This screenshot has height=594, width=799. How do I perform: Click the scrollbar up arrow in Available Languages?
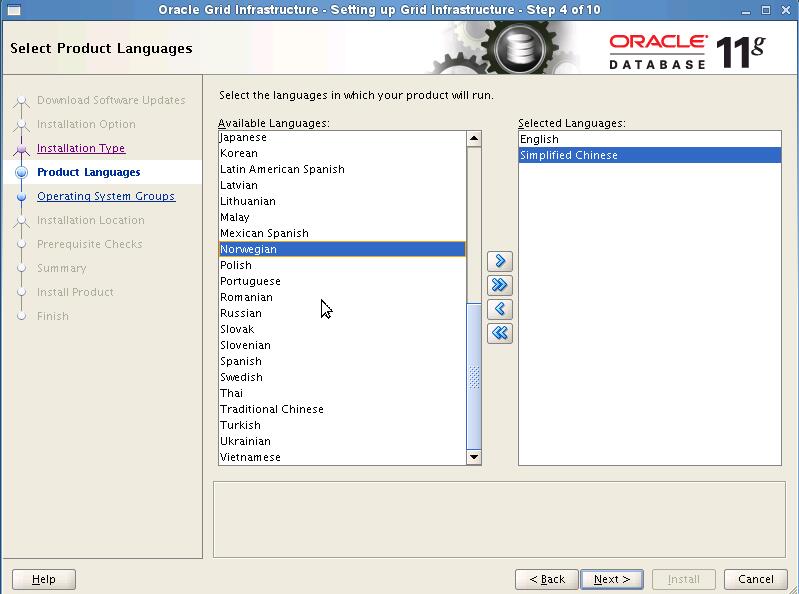(x=474, y=139)
